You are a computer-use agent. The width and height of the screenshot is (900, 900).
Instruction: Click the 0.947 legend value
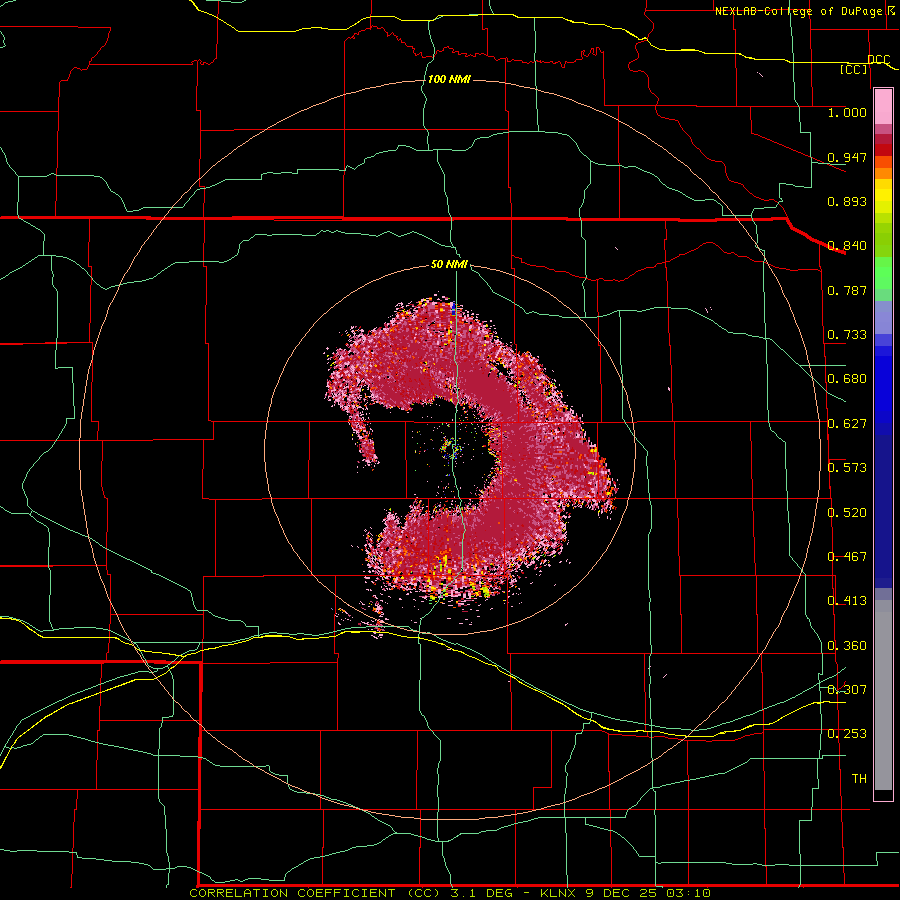click(x=847, y=157)
